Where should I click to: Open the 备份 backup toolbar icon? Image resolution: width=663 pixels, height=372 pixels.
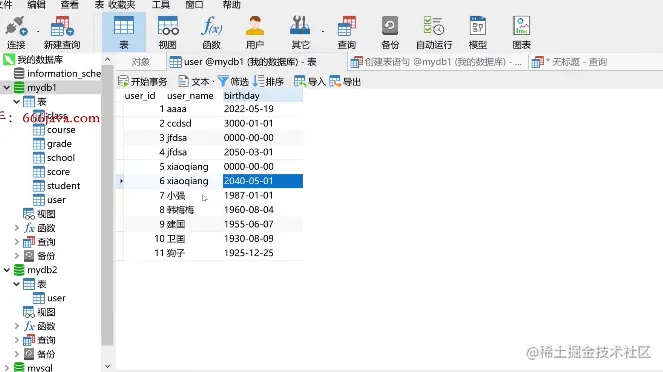390,32
